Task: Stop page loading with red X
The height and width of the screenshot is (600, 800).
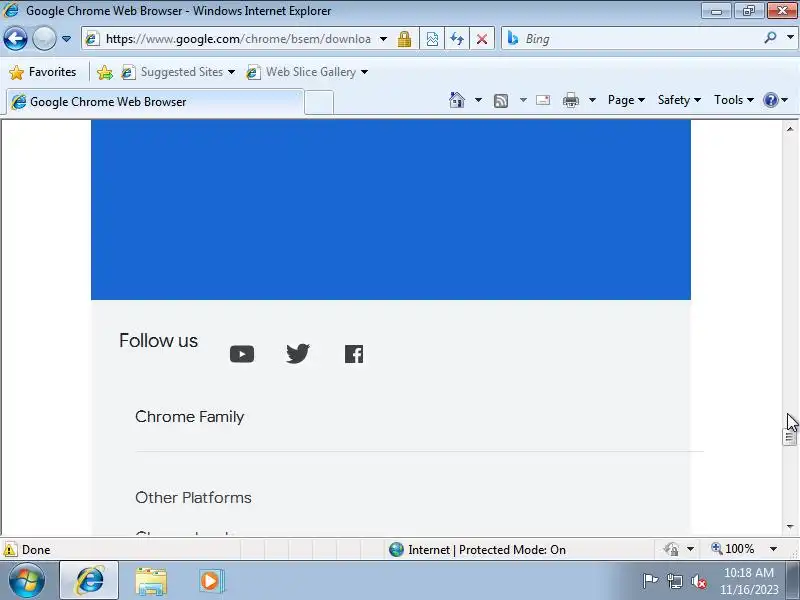Action: pyautogui.click(x=482, y=39)
